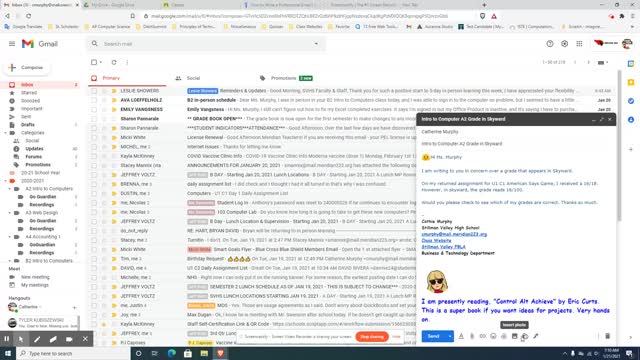Start a New meeting in Meet
The height and width of the screenshot is (360, 640).
pyautogui.click(x=35, y=277)
